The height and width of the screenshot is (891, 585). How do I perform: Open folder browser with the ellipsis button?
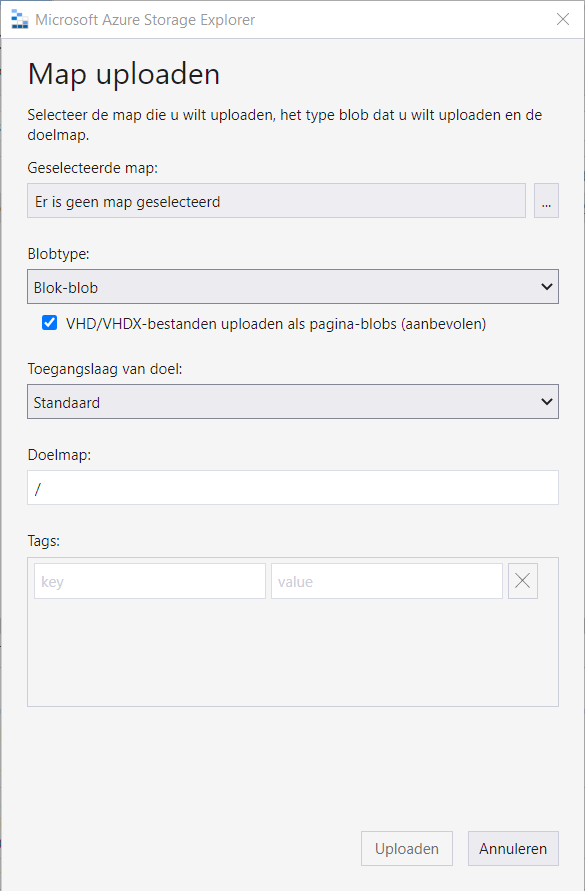pos(546,201)
